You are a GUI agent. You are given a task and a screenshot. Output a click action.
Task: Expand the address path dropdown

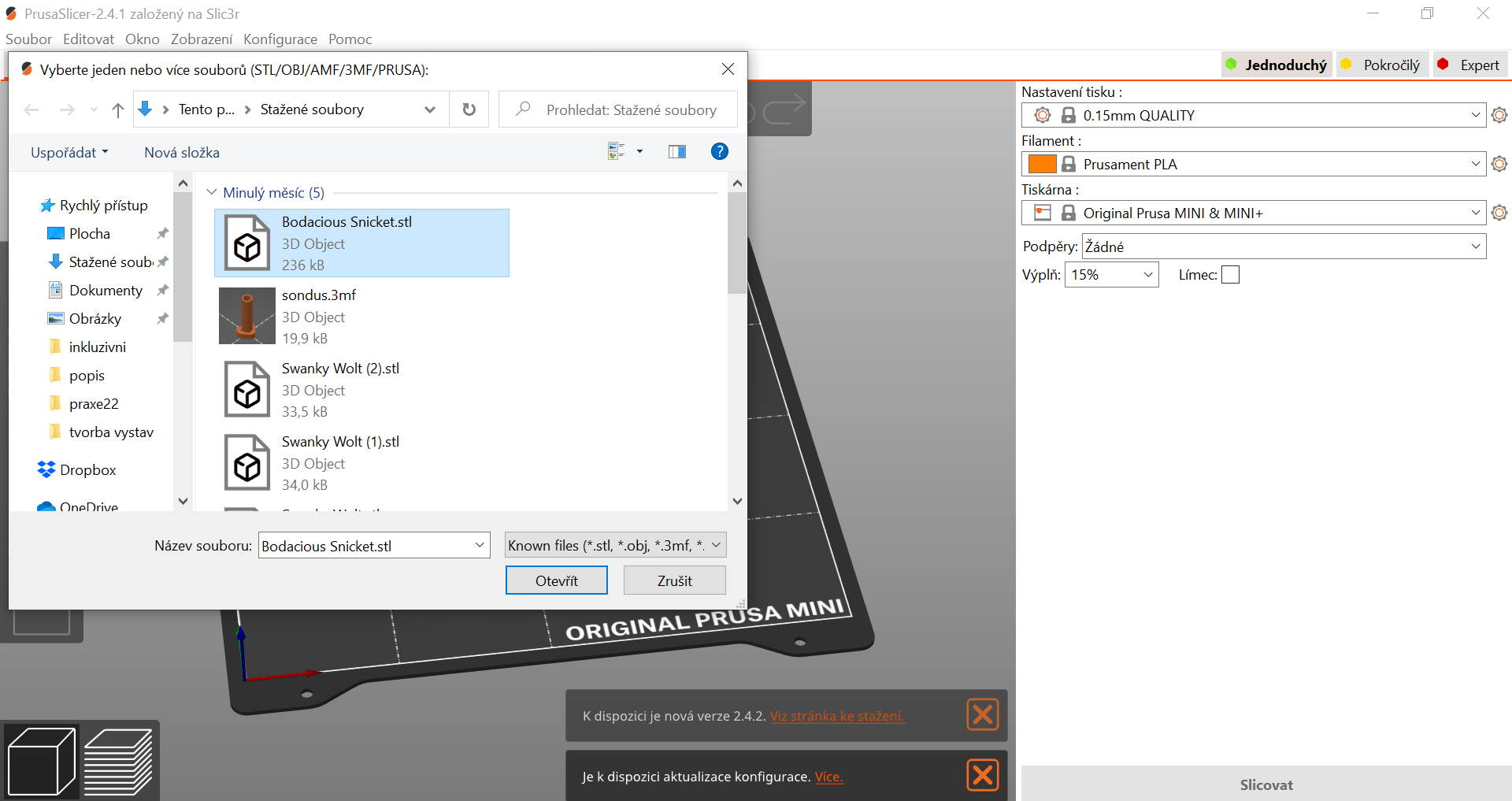pos(430,109)
